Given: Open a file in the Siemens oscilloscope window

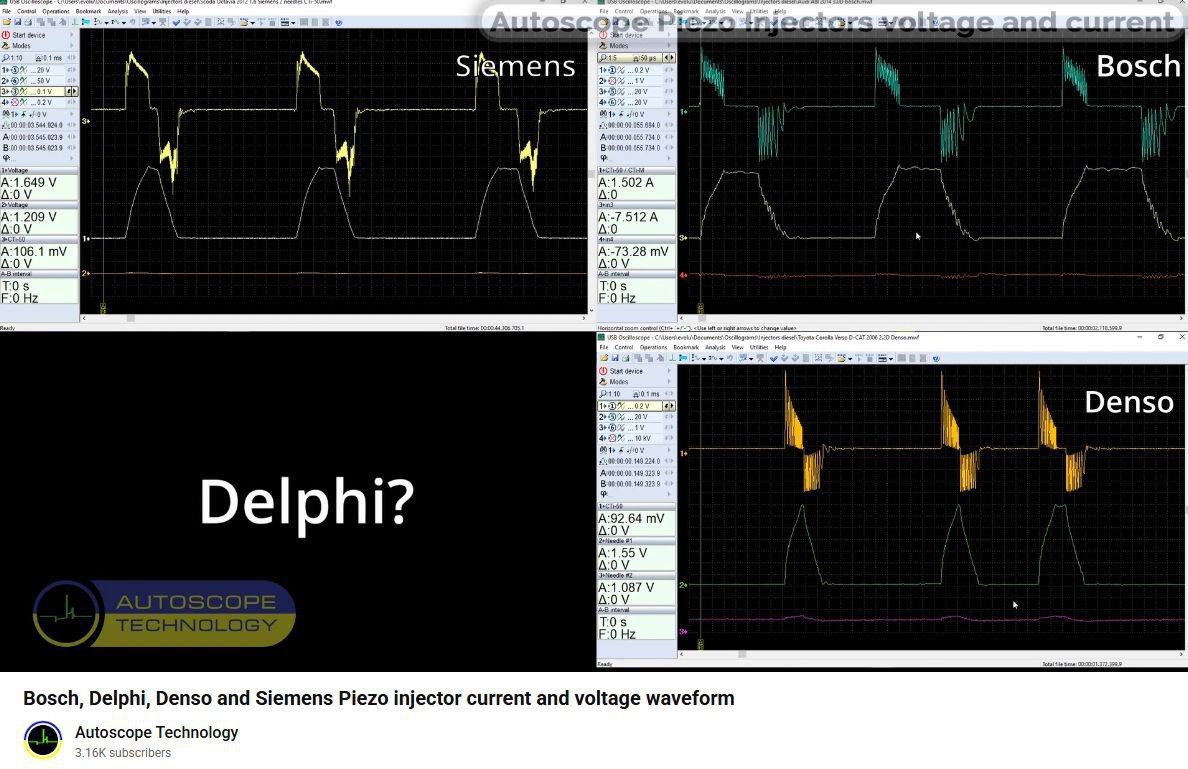Looking at the screenshot, I should [7, 23].
